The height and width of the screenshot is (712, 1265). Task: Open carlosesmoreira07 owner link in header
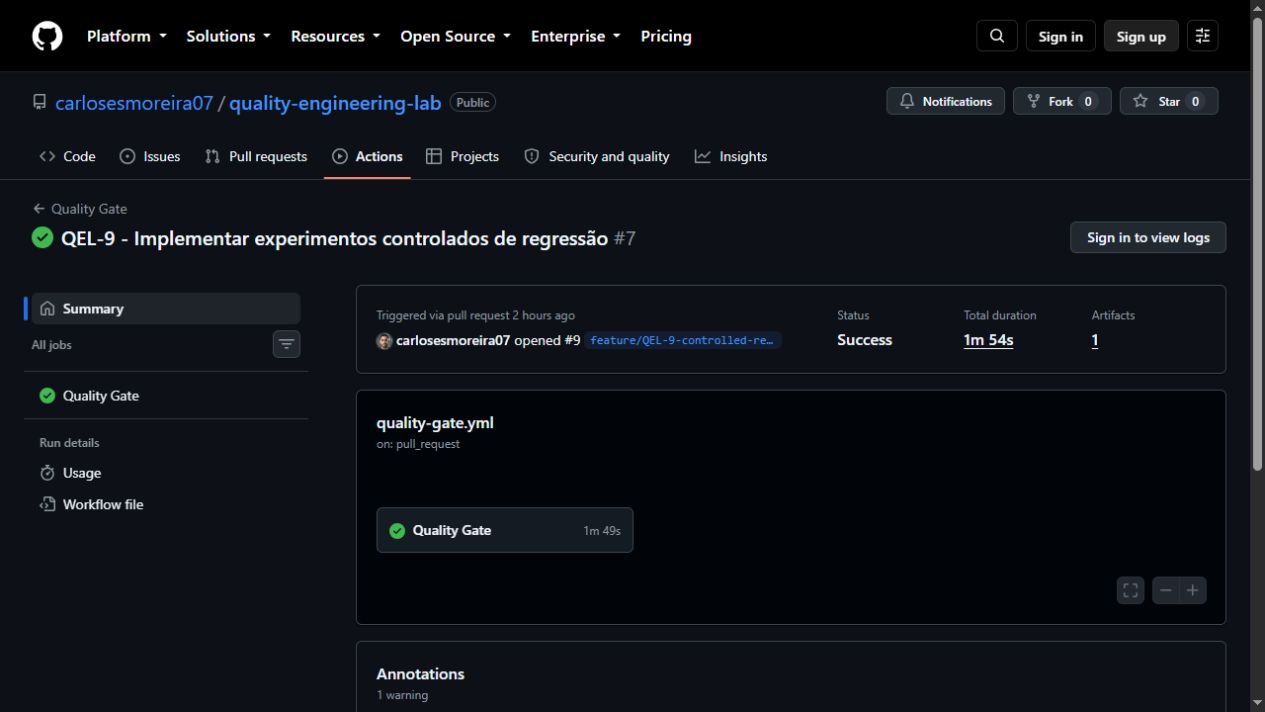[134, 102]
